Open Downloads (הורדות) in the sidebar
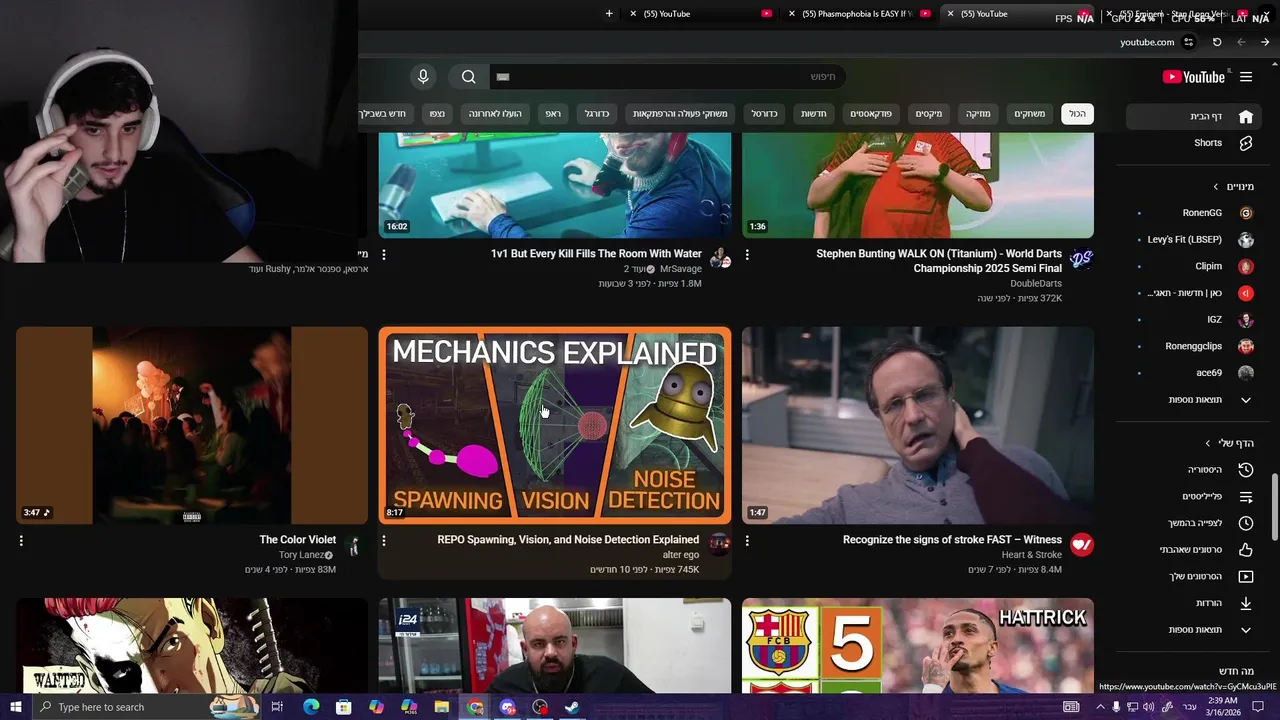1280x720 pixels. 1192,603
